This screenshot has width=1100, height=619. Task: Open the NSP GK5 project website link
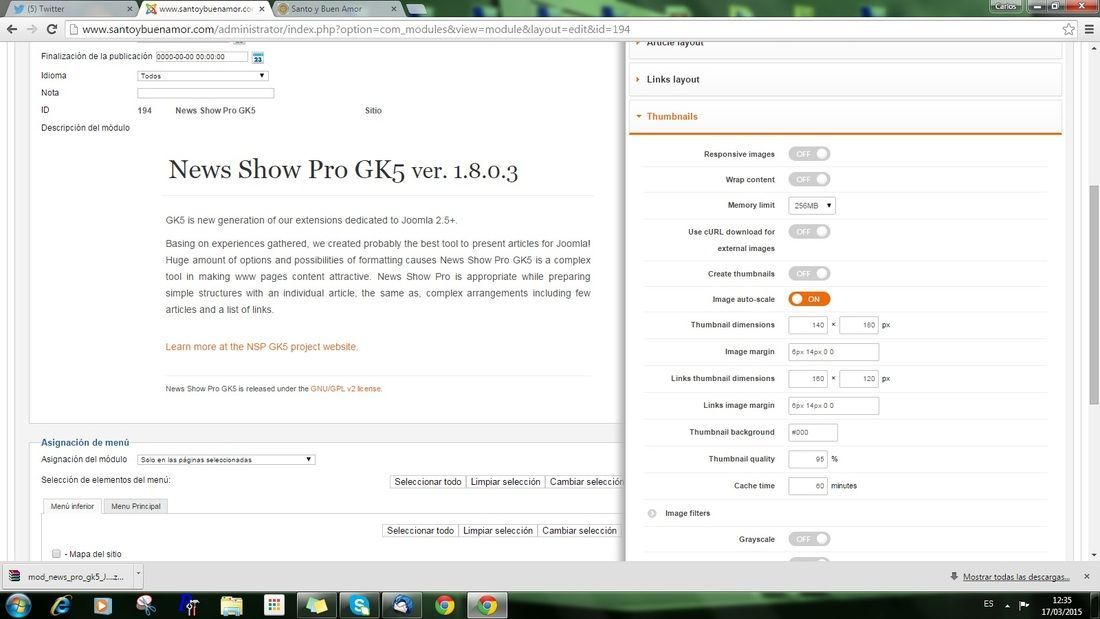click(x=262, y=347)
